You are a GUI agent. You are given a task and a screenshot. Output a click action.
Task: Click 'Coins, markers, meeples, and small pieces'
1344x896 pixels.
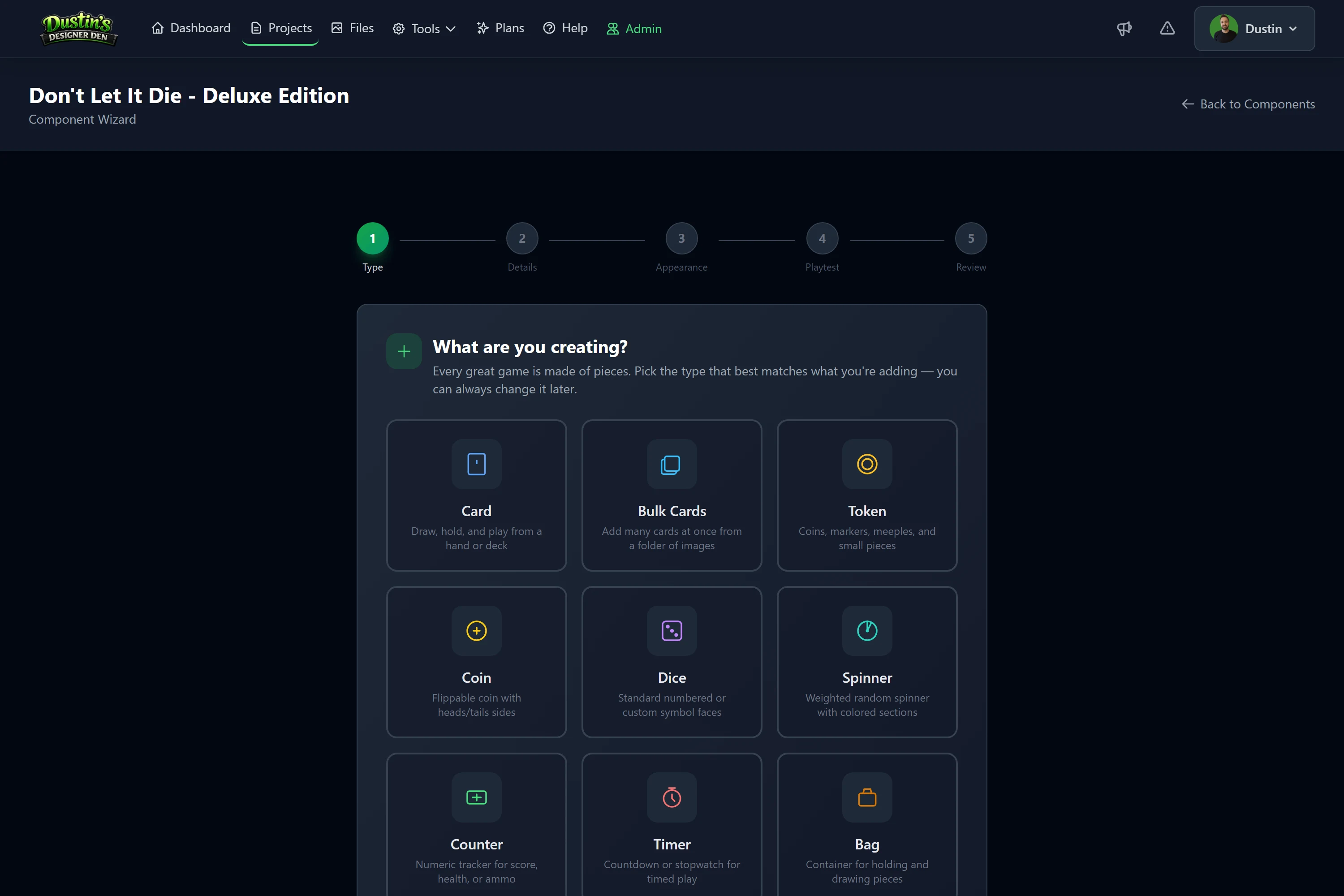(x=867, y=538)
